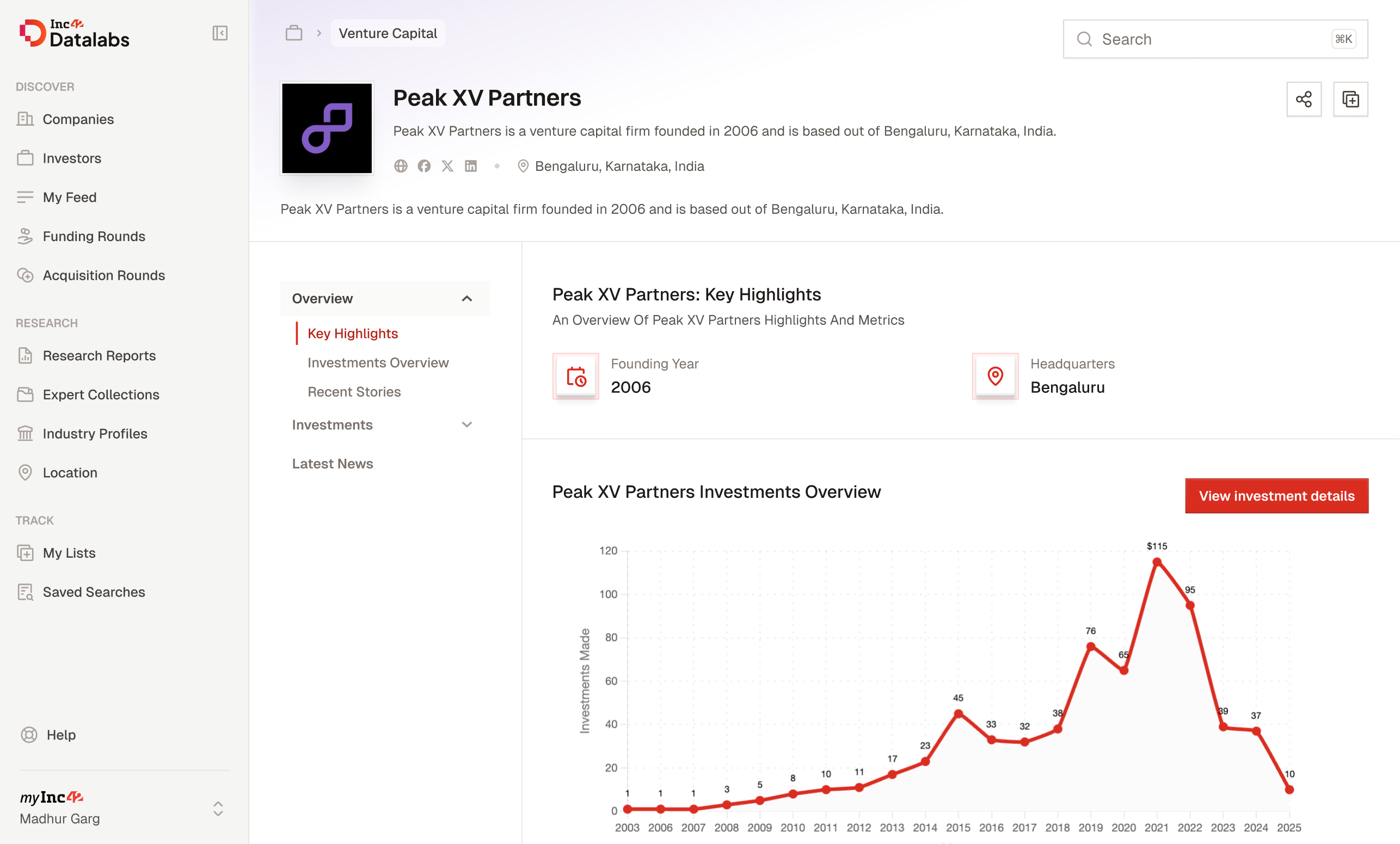This screenshot has width=1400, height=844.
Task: Collapse the sidebar panel icon
Action: [220, 33]
